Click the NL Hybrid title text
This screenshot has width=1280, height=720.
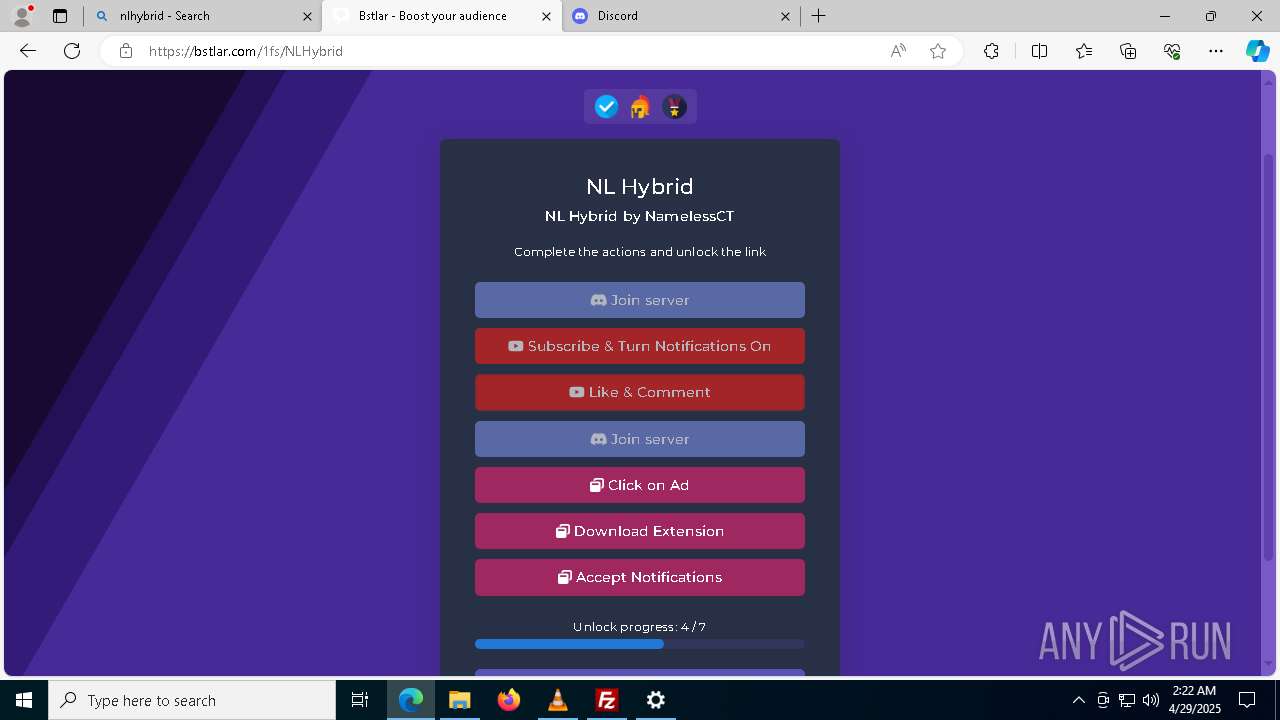pos(640,186)
